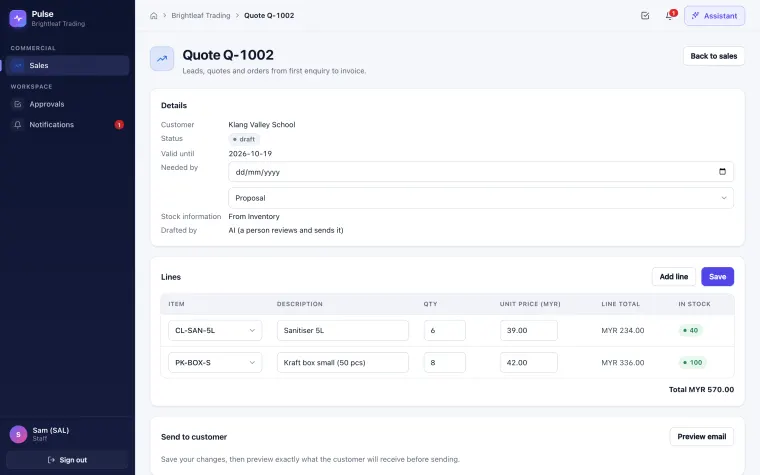Click the line total MYR 336.00
The image size is (760, 475).
(623, 363)
